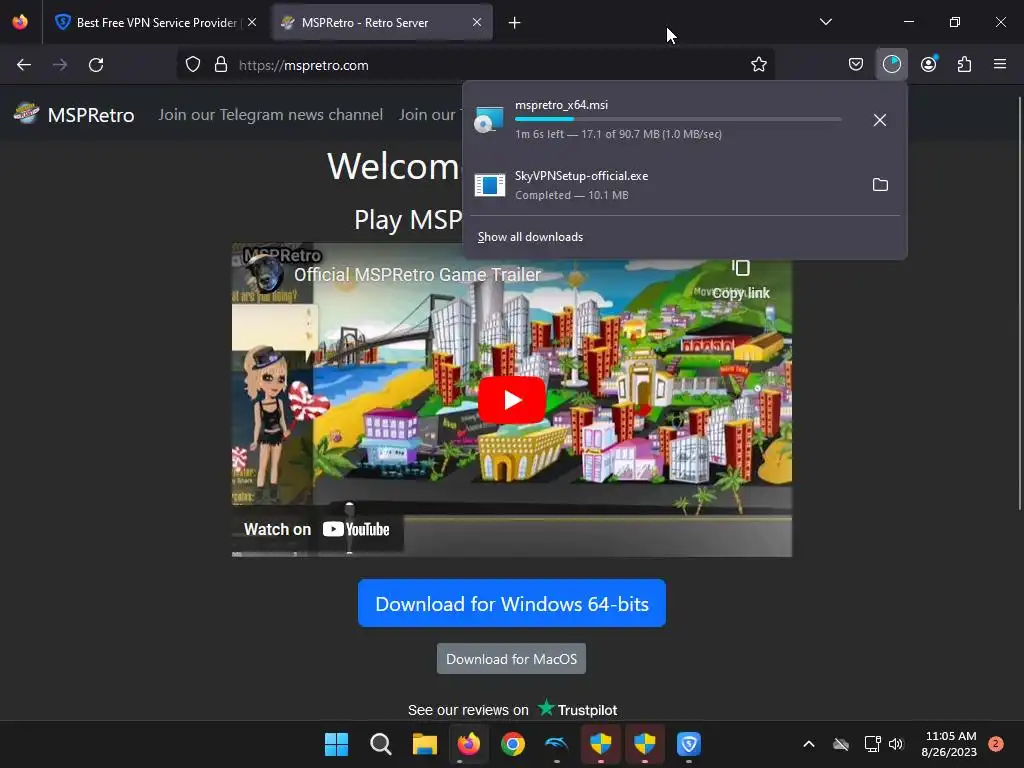This screenshot has height=768, width=1024.
Task: Close the Best Free VPN Service Provider tab
Action: 252,22
